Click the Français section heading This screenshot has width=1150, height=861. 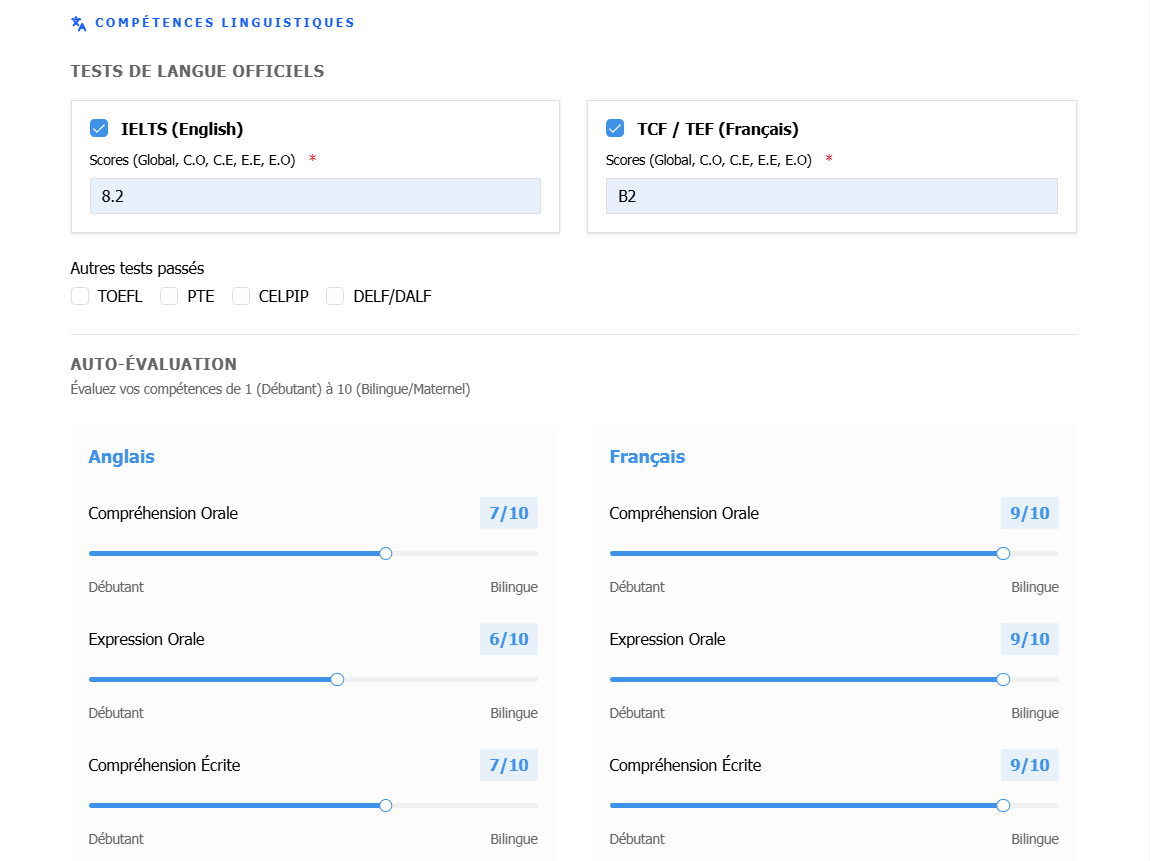647,457
